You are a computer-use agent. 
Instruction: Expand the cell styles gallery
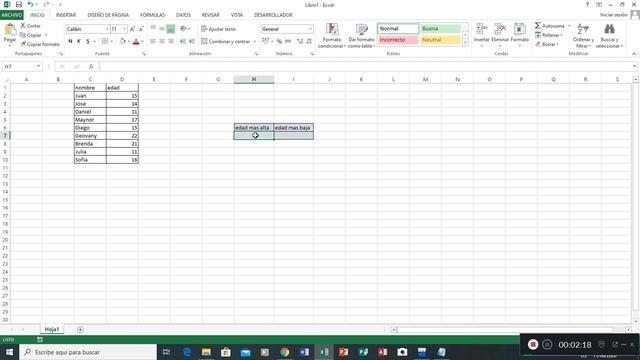coord(465,42)
